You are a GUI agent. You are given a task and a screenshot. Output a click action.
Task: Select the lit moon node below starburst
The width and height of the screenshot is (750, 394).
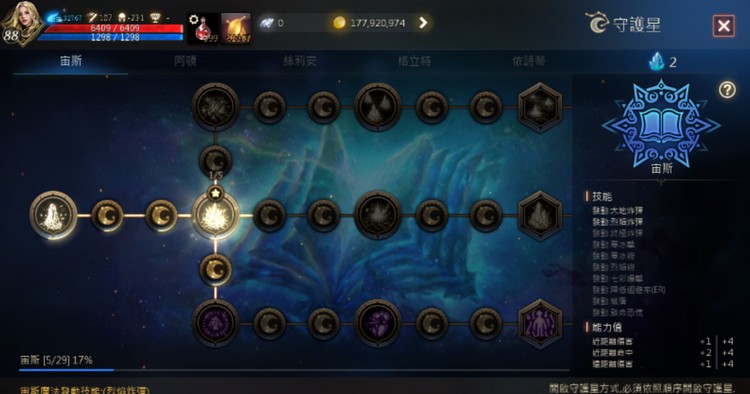click(x=215, y=270)
